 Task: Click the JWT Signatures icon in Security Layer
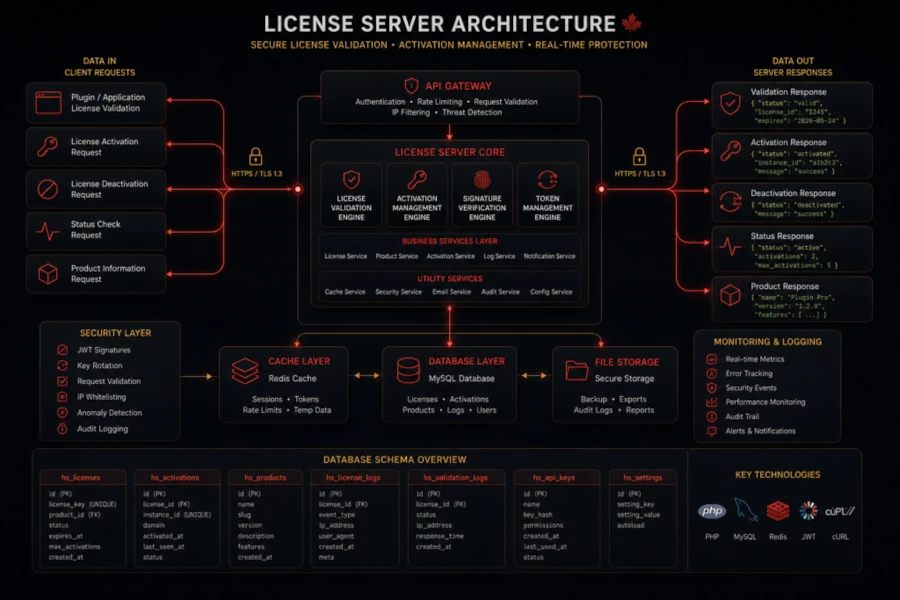click(x=63, y=350)
